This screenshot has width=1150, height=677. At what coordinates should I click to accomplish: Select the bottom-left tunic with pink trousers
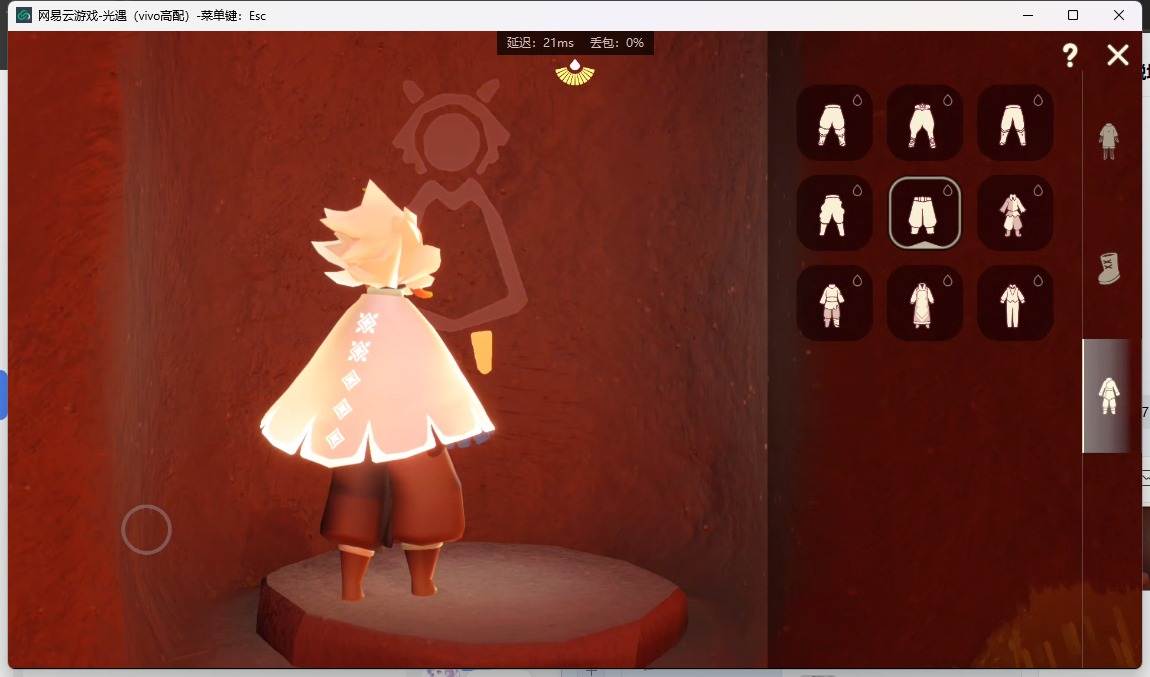[x=835, y=303]
